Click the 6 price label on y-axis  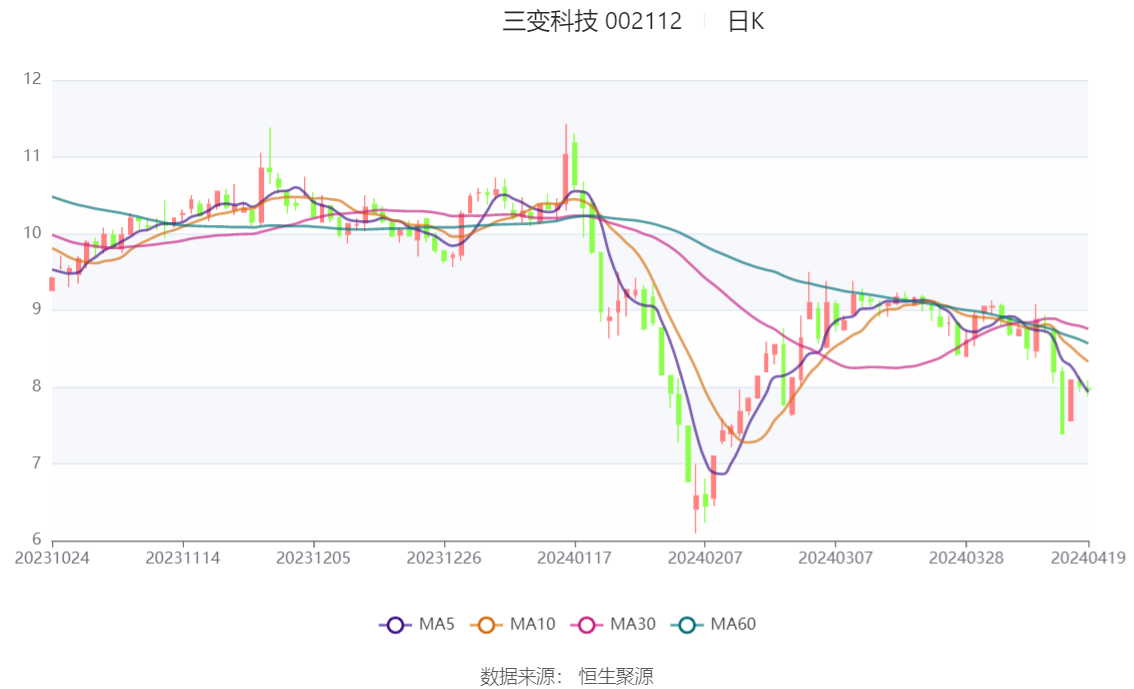point(38,540)
